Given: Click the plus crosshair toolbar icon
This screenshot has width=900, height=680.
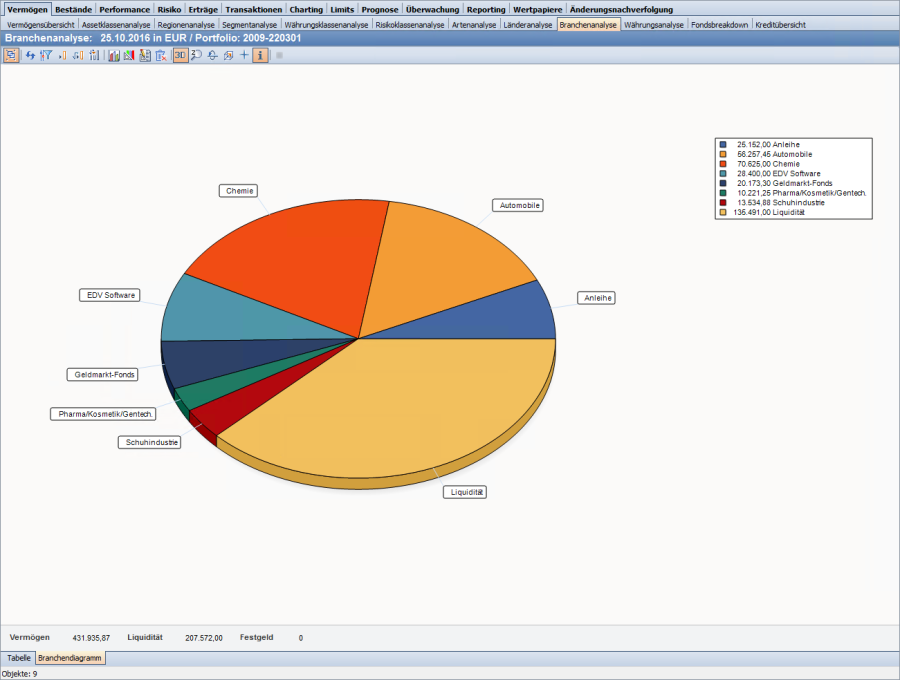Looking at the screenshot, I should coord(244,55).
